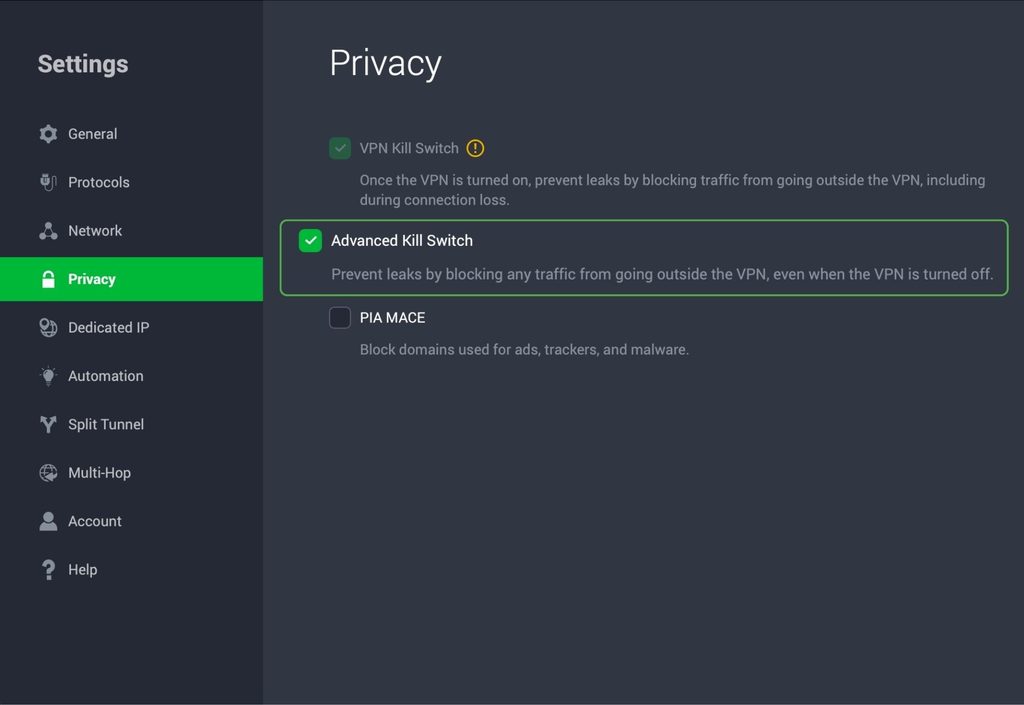This screenshot has width=1024, height=705.
Task: Click the Multi-Hop globe icon
Action: coord(48,473)
